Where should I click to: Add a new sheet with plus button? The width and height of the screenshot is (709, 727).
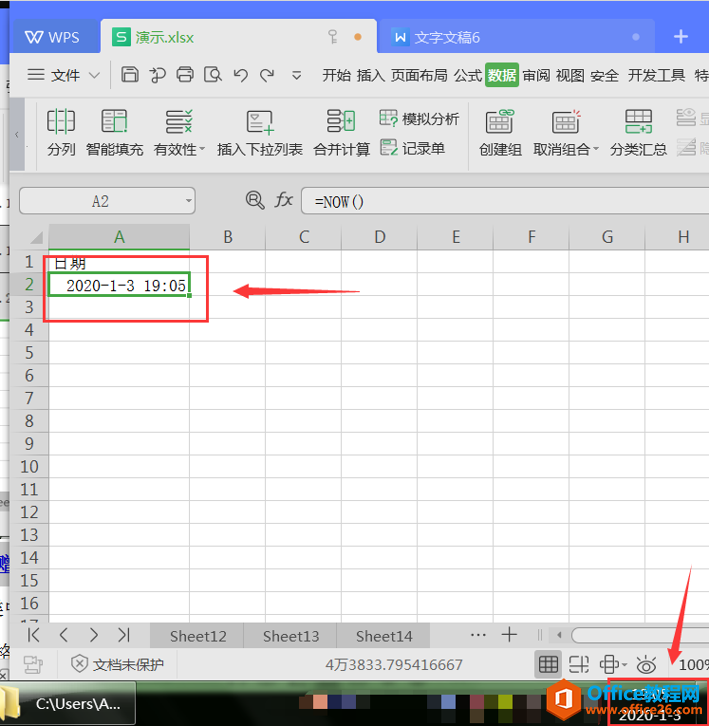[x=509, y=634]
